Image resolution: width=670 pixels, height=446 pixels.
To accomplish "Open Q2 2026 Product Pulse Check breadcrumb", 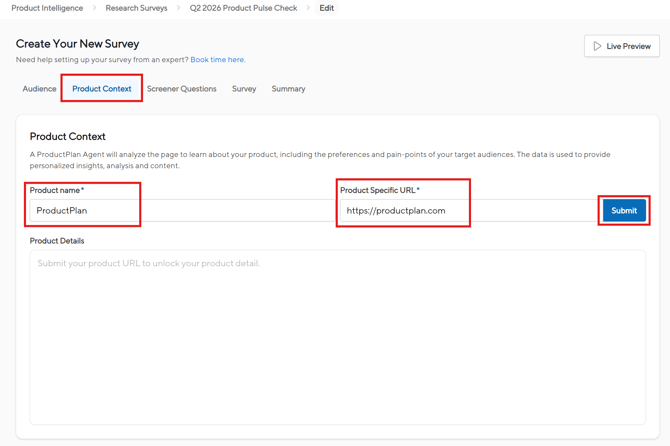I will point(243,8).
